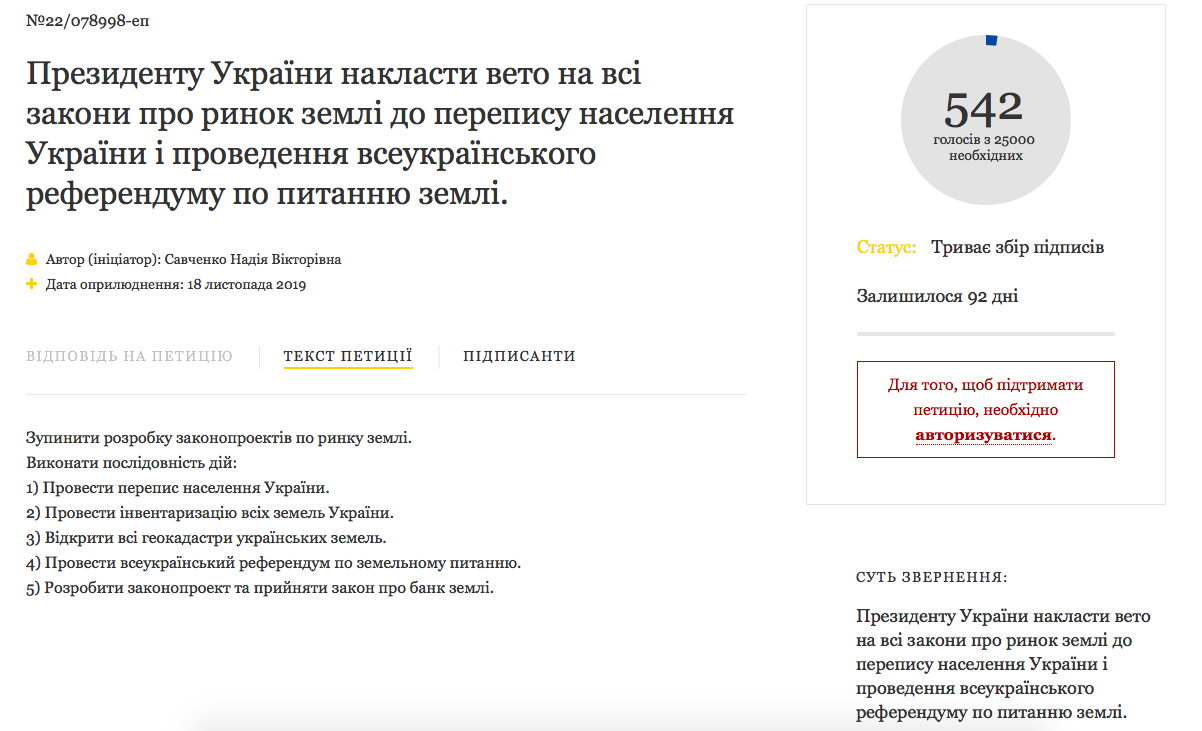This screenshot has height=731, width=1202.
Task: Click the petition headline about land market veto
Action: [380, 134]
